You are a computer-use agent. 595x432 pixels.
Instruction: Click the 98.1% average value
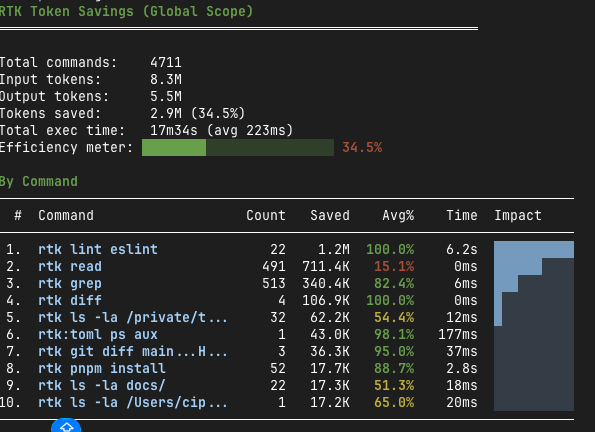point(394,334)
